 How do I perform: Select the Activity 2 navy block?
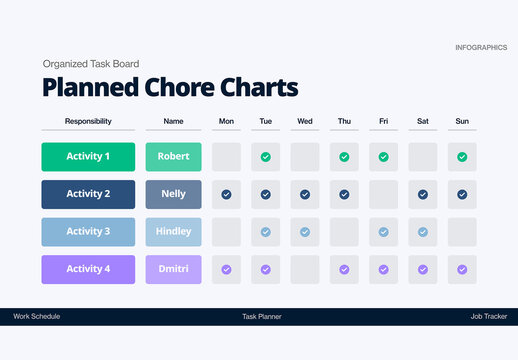click(88, 194)
